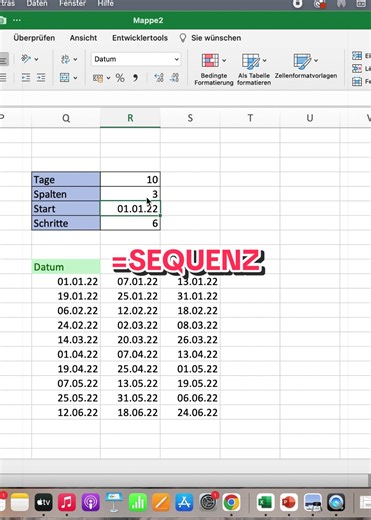The image size is (371, 520).
Task: Click the Schritte value cell 6
Action: (x=130, y=223)
